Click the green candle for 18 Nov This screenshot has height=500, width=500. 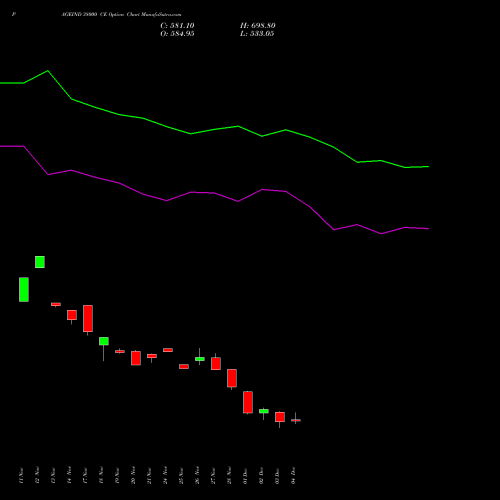click(x=104, y=341)
